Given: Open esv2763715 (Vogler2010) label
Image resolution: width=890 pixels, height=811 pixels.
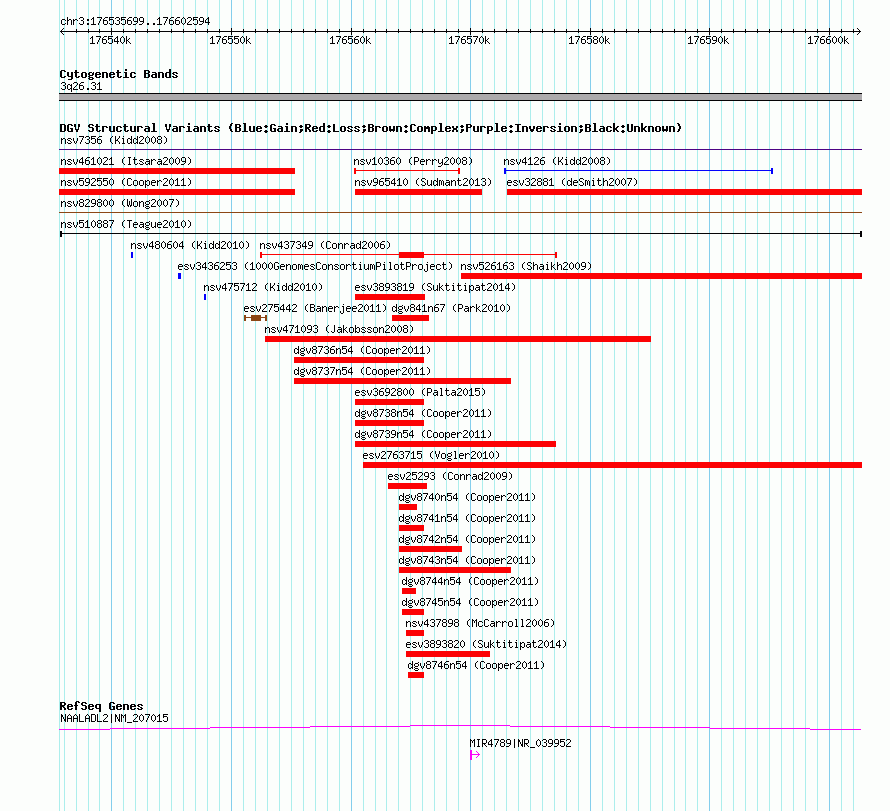Looking at the screenshot, I should click(x=431, y=455).
